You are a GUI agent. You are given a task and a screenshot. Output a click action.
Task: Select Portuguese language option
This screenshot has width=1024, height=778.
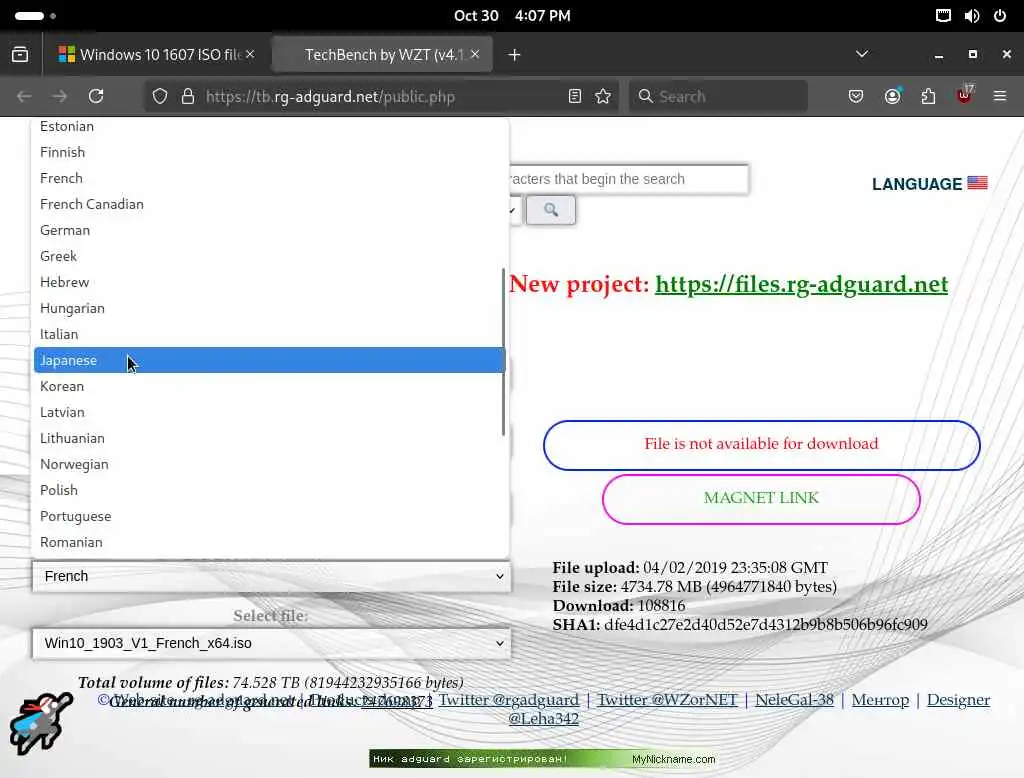point(270,516)
